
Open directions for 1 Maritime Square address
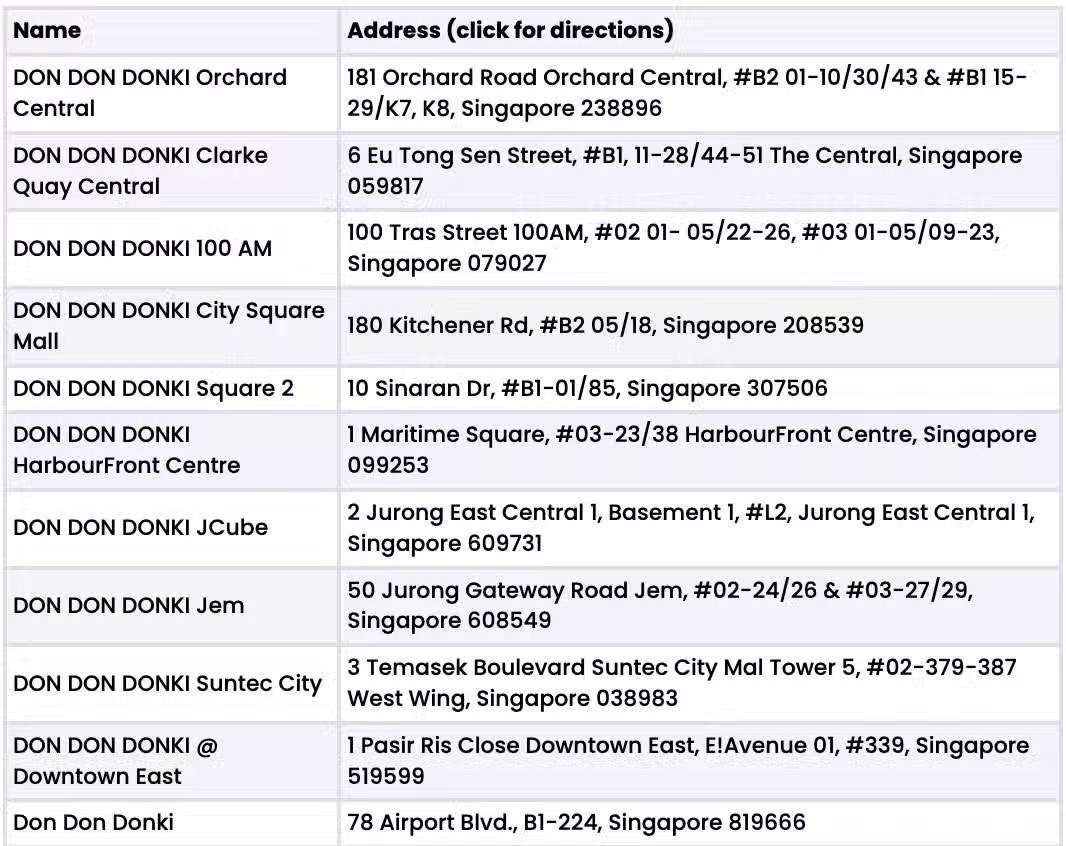691,450
